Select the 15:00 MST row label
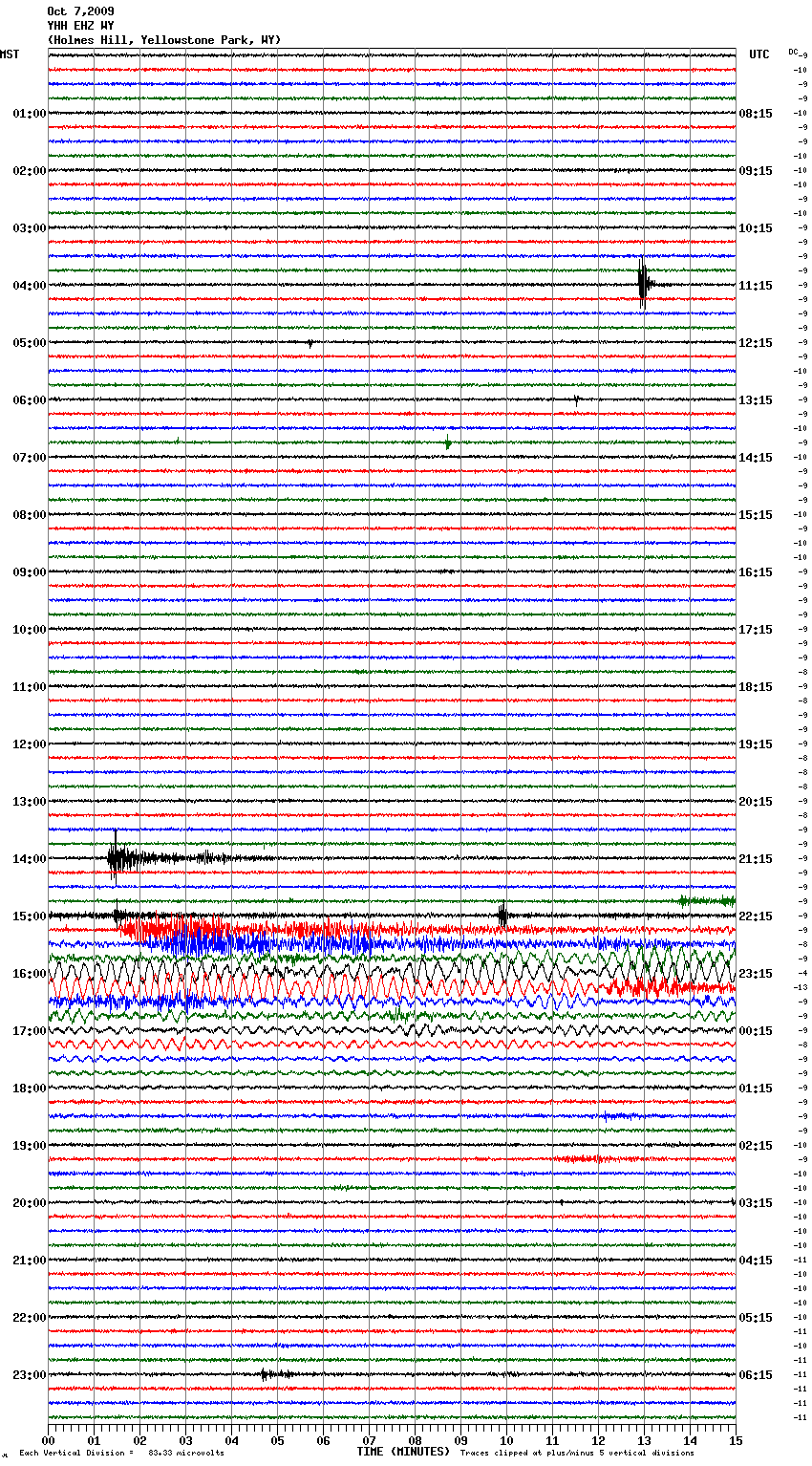The image size is (812, 1466). tap(29, 916)
